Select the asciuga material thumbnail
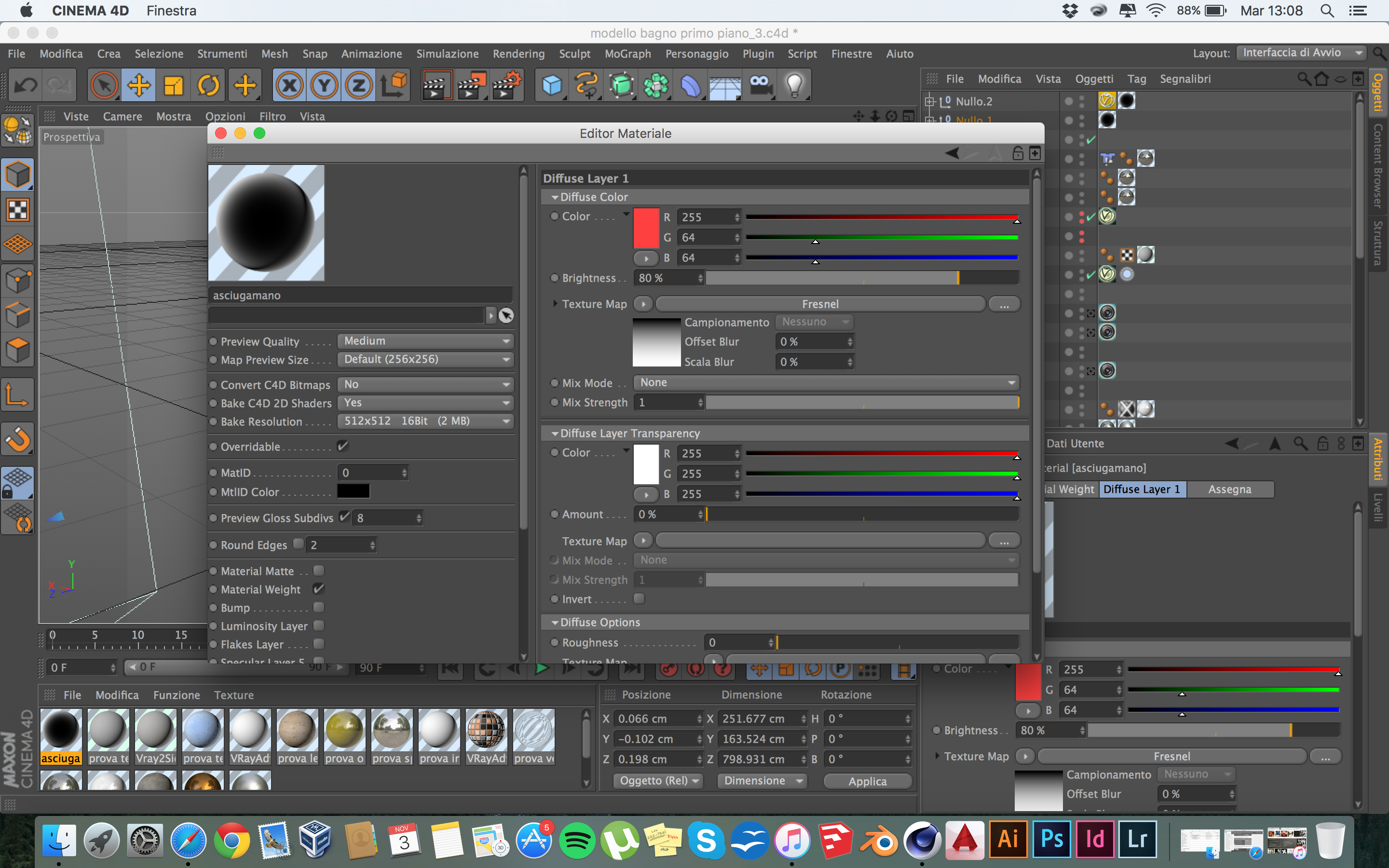 (61, 730)
